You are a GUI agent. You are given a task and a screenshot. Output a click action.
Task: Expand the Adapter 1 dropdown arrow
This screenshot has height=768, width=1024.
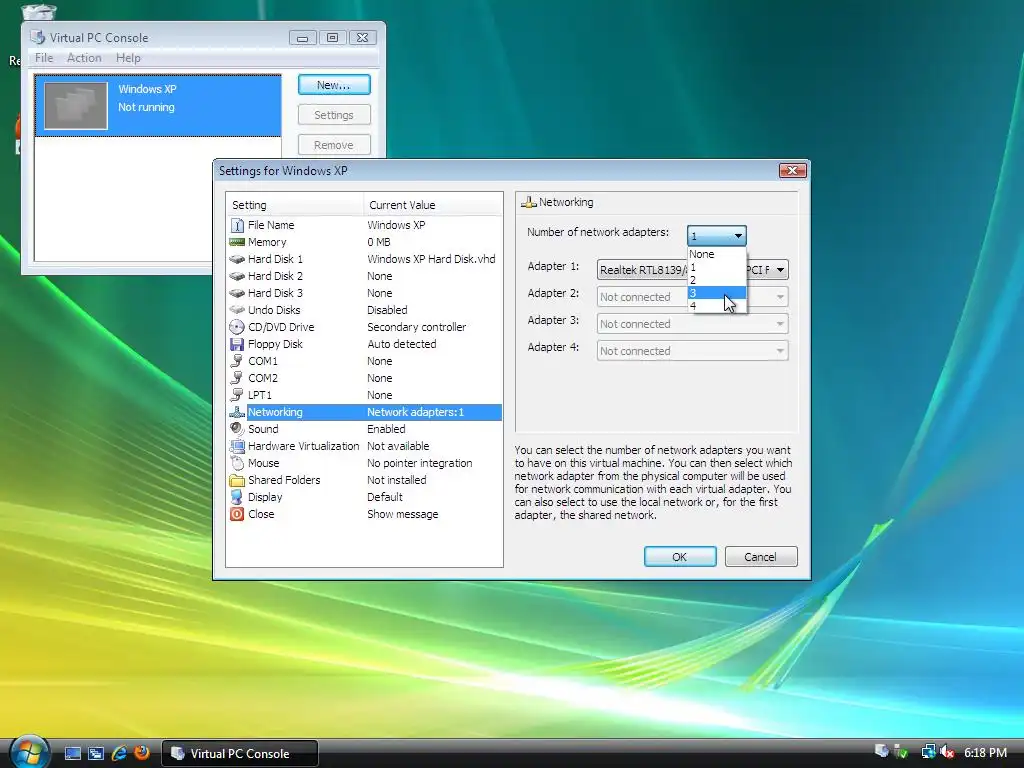[780, 270]
